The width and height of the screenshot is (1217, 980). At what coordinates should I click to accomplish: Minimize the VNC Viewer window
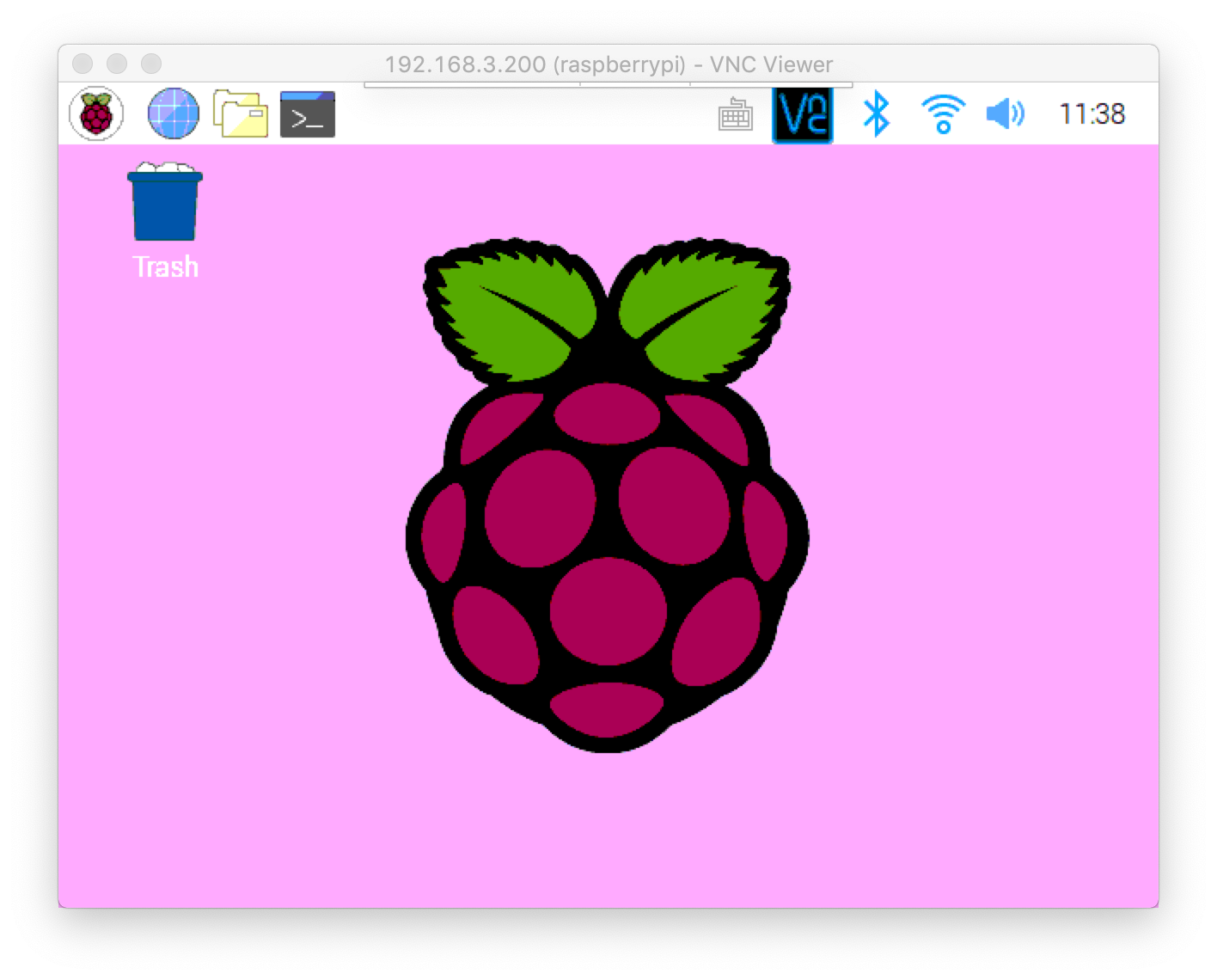coord(117,64)
